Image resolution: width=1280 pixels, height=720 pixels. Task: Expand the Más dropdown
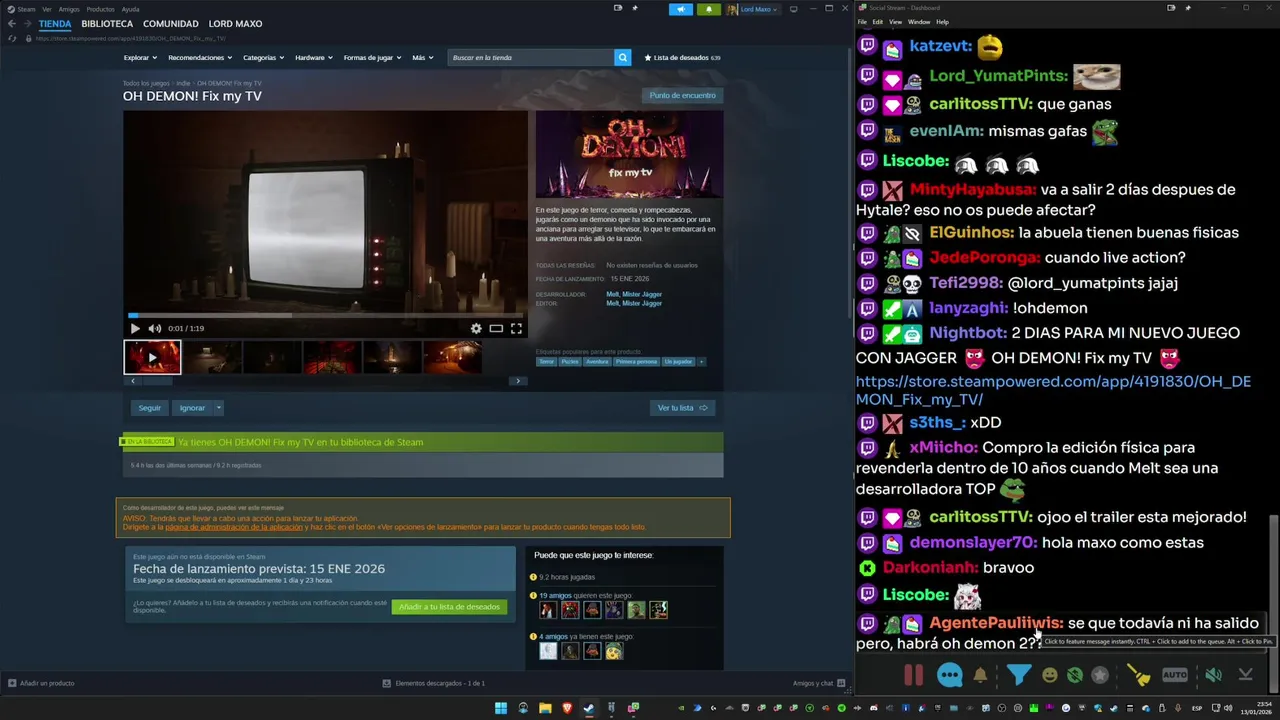(x=423, y=58)
